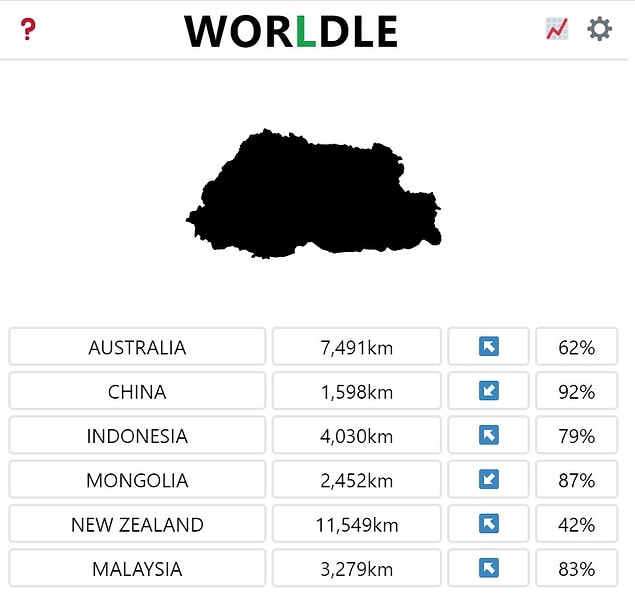Click the 42% proximity value

pyautogui.click(x=577, y=524)
